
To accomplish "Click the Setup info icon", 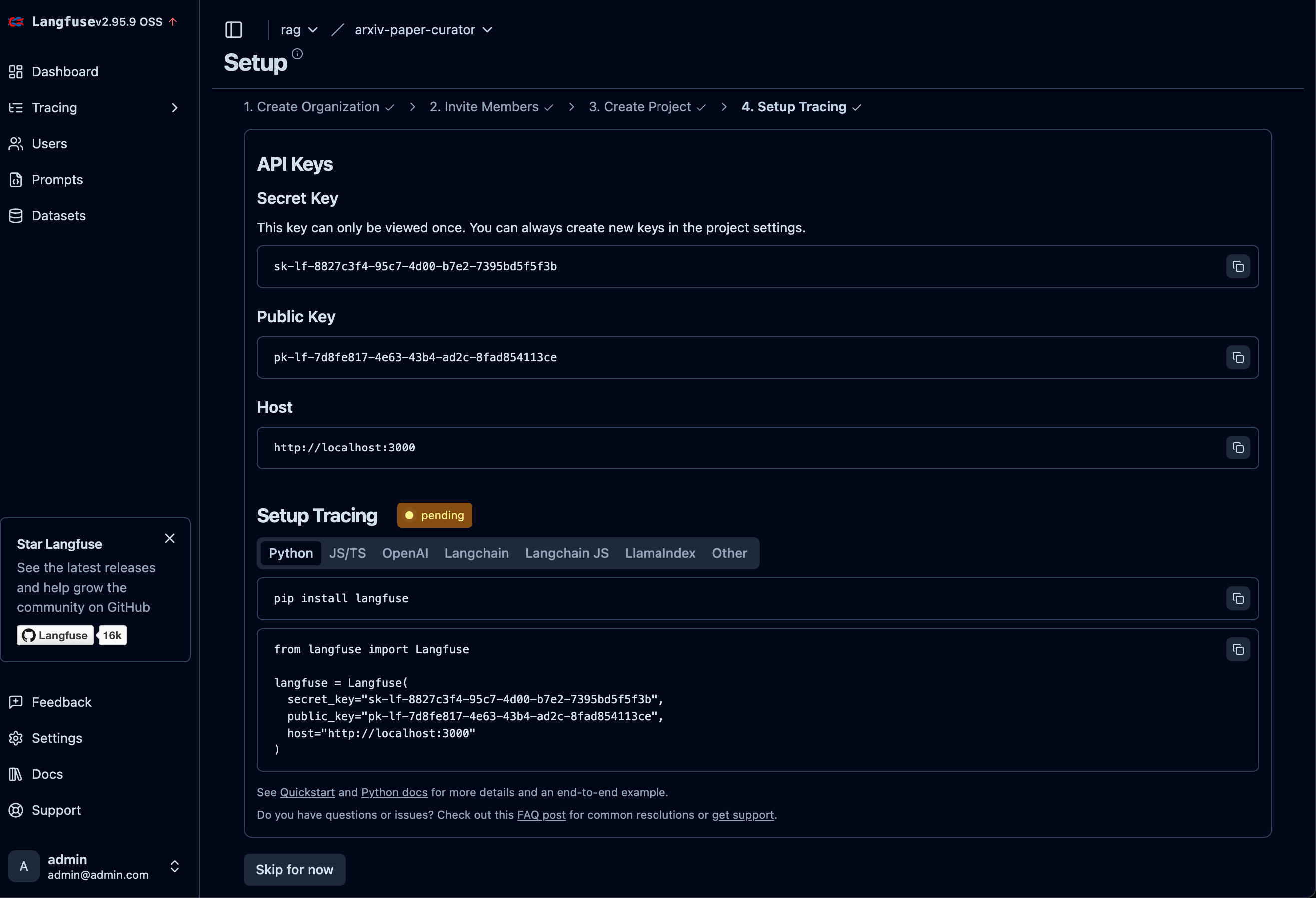I will point(297,54).
